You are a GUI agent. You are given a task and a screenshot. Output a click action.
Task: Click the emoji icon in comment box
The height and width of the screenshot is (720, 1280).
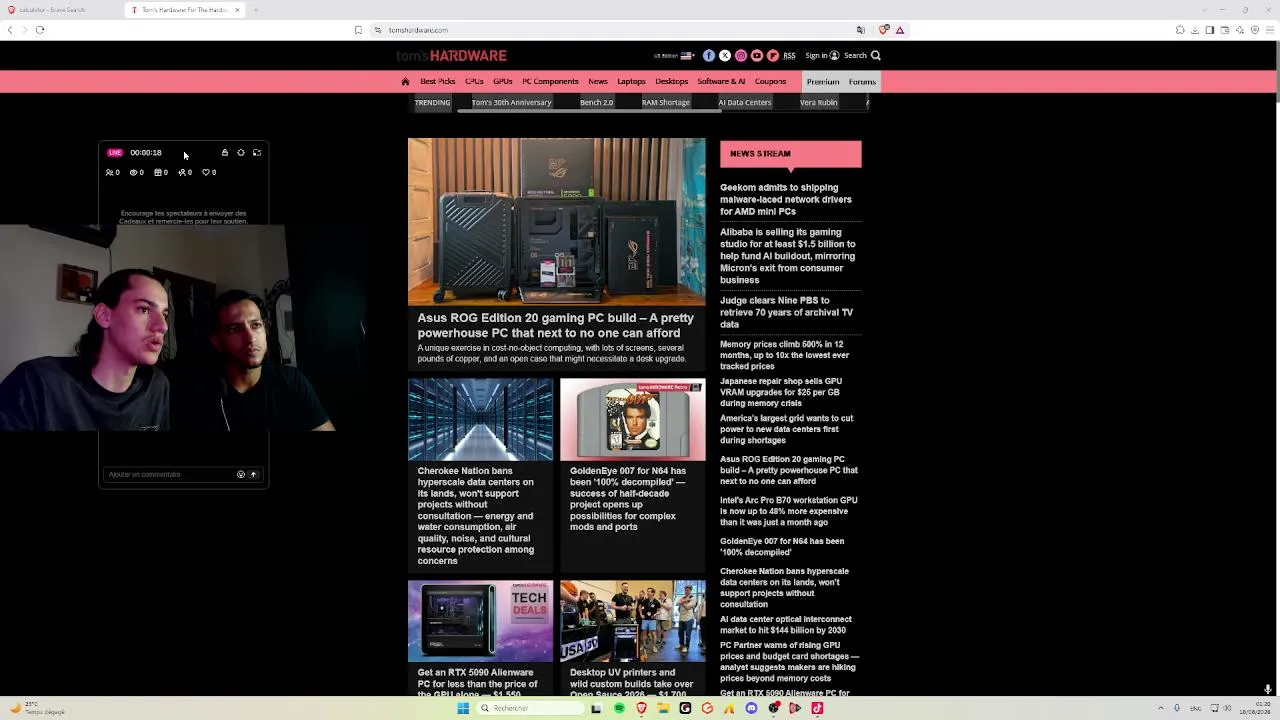pyautogui.click(x=241, y=475)
